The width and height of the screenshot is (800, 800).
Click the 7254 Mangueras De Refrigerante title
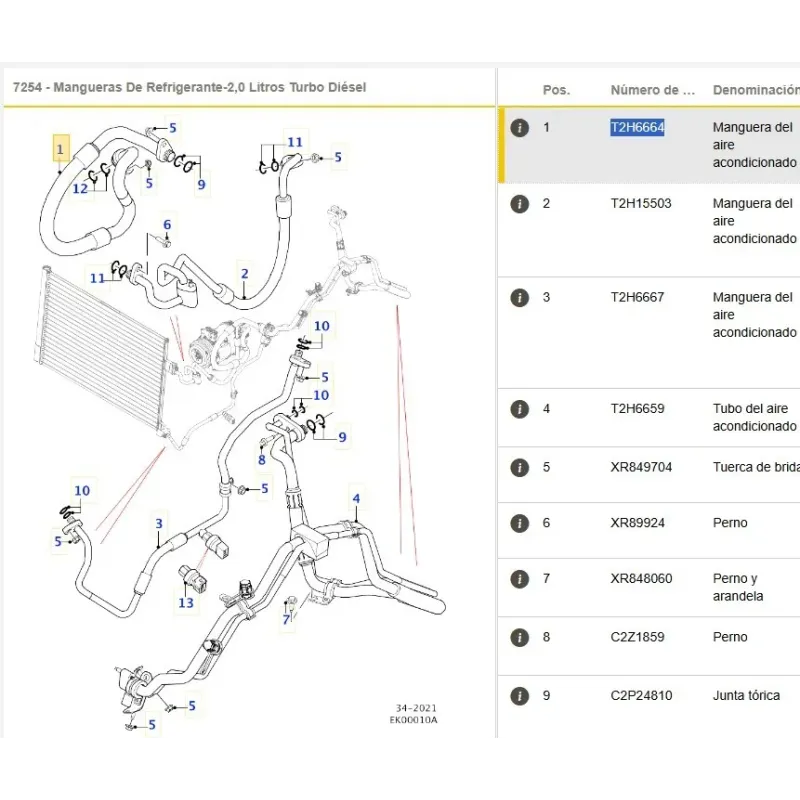[190, 88]
